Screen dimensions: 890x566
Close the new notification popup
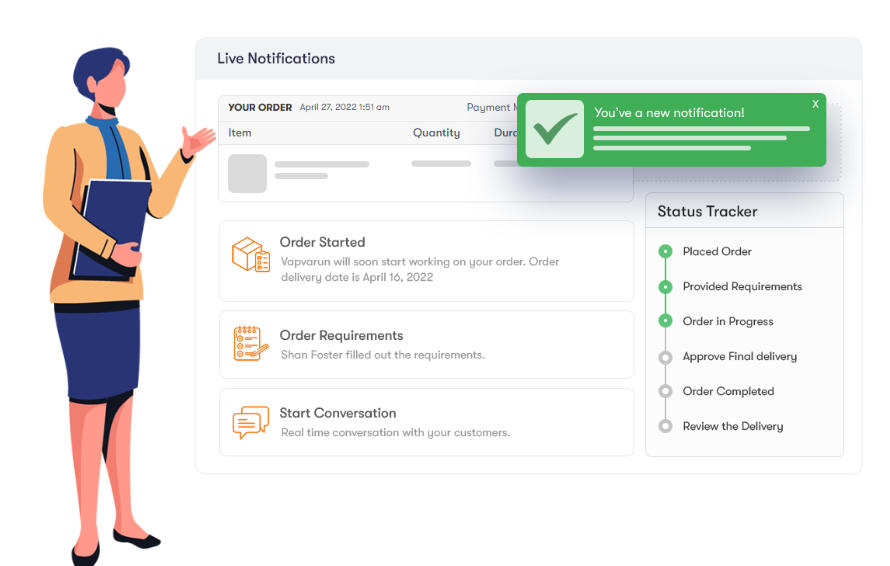pyautogui.click(x=815, y=104)
